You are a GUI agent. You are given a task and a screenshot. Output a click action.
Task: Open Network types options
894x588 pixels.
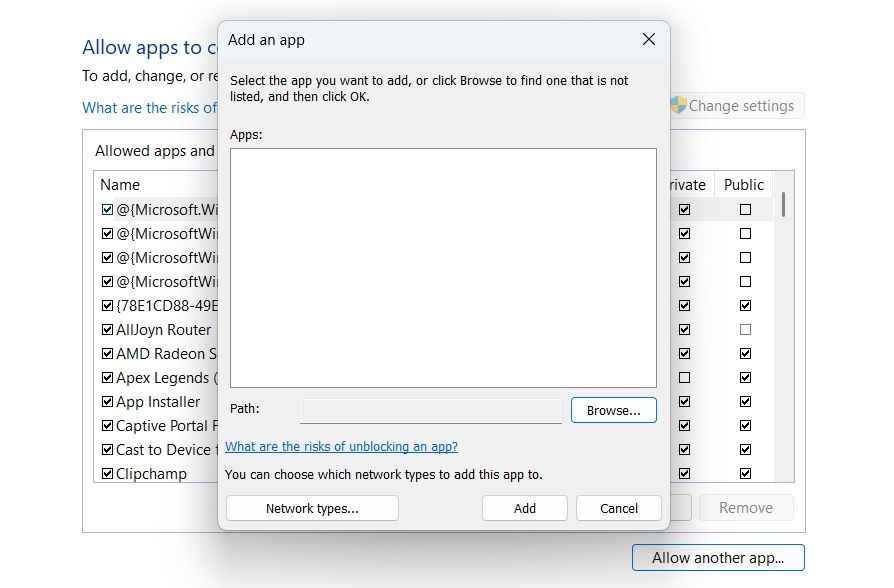point(312,508)
